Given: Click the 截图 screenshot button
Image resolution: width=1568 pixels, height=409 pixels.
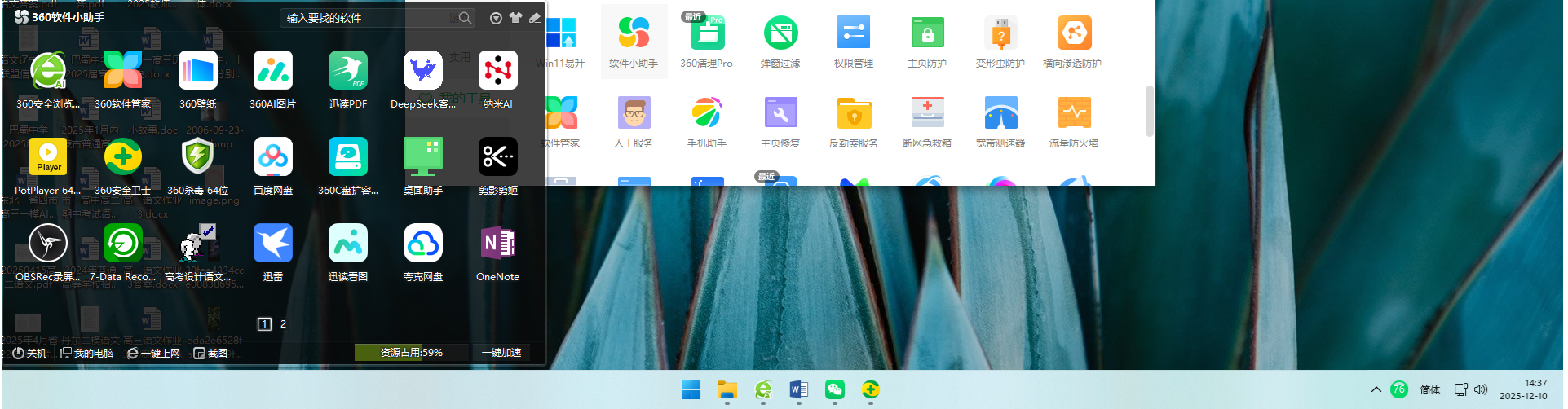Looking at the screenshot, I should pos(210,353).
